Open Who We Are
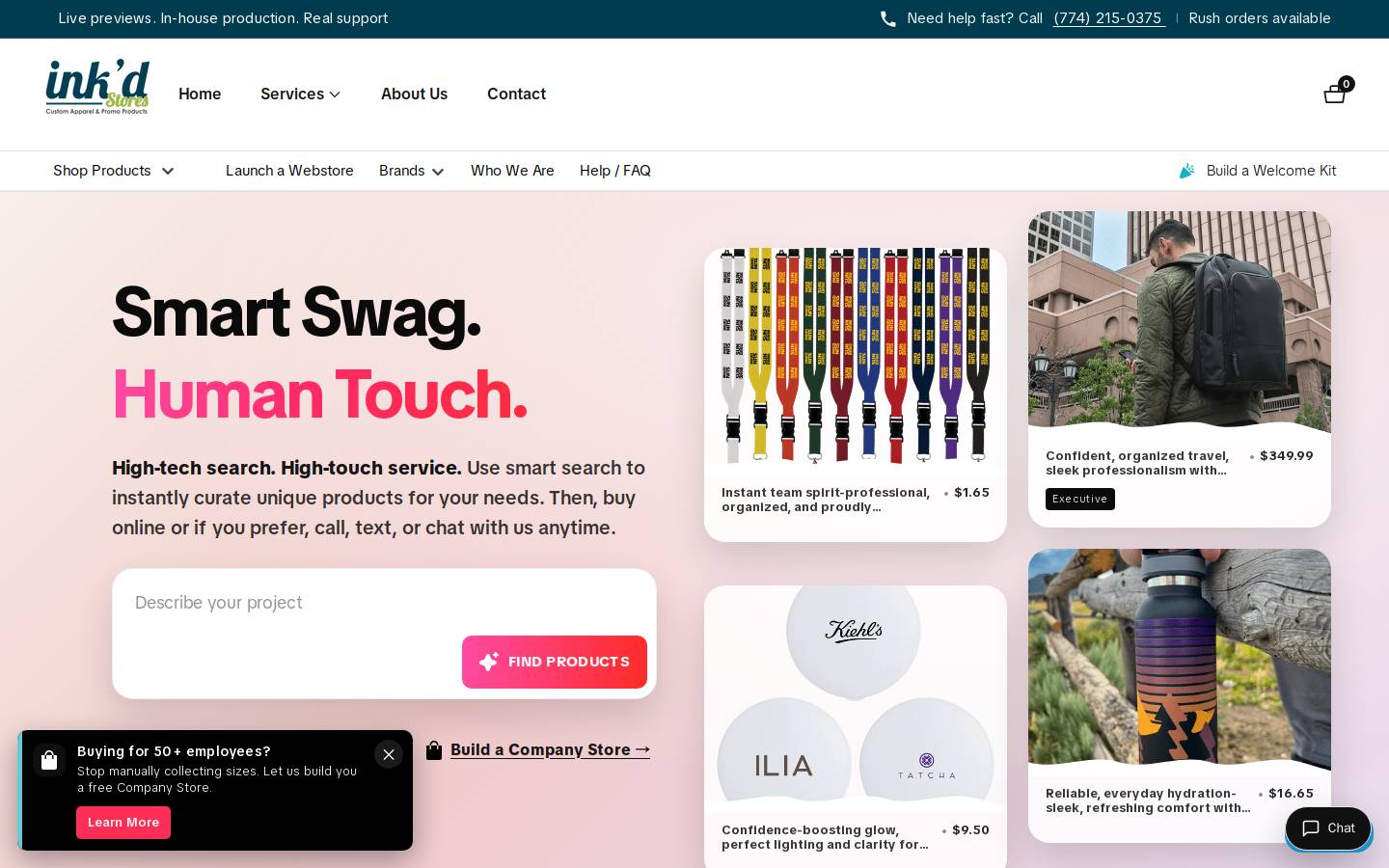Viewport: 1389px width, 868px height. [512, 171]
